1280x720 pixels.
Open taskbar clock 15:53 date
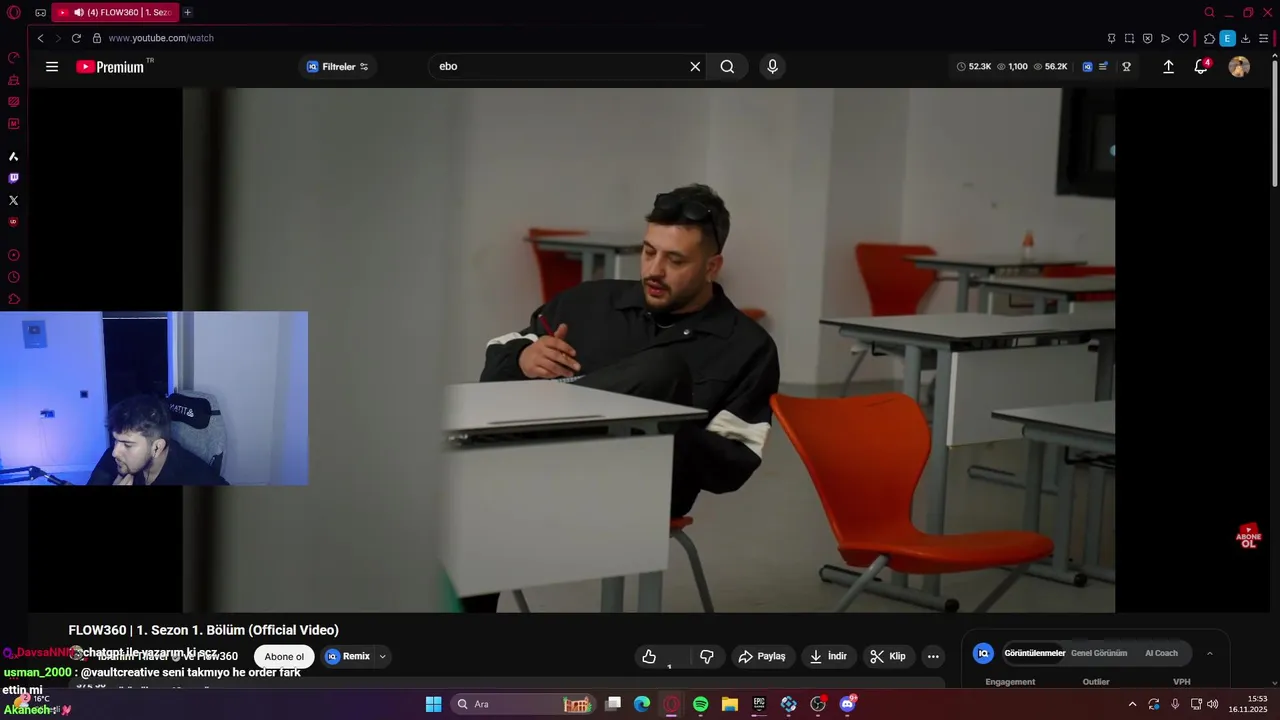1248,704
